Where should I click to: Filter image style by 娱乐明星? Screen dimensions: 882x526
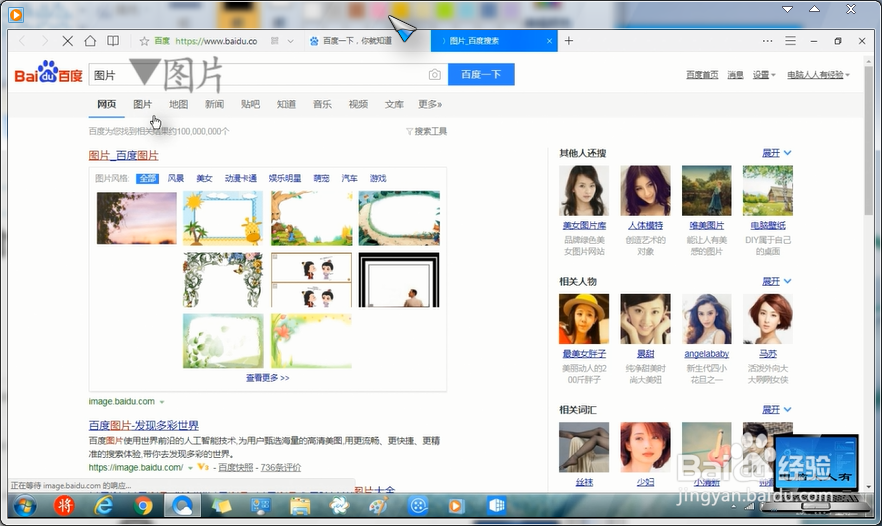click(285, 178)
